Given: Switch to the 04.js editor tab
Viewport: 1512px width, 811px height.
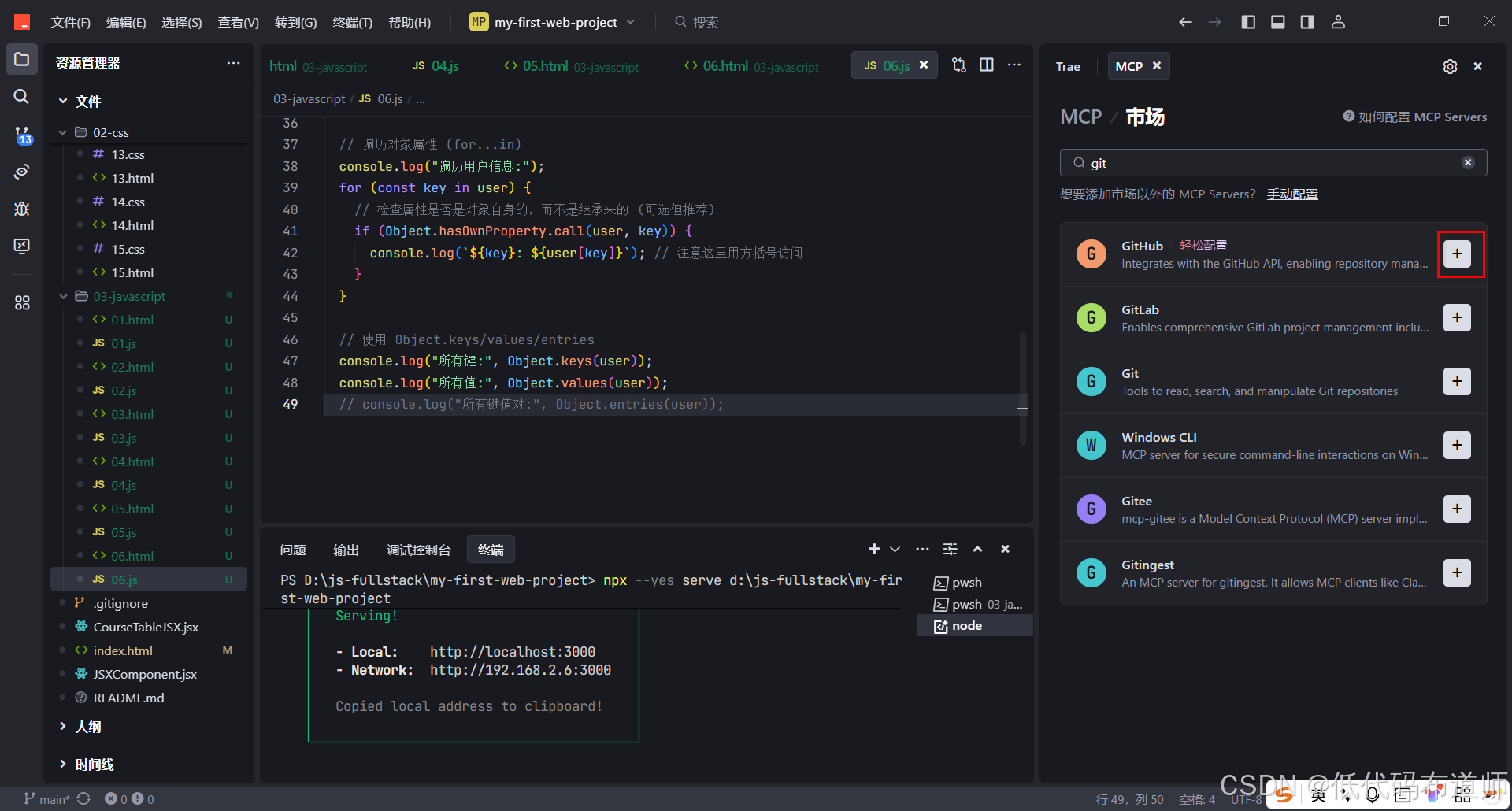Looking at the screenshot, I should coord(436,66).
